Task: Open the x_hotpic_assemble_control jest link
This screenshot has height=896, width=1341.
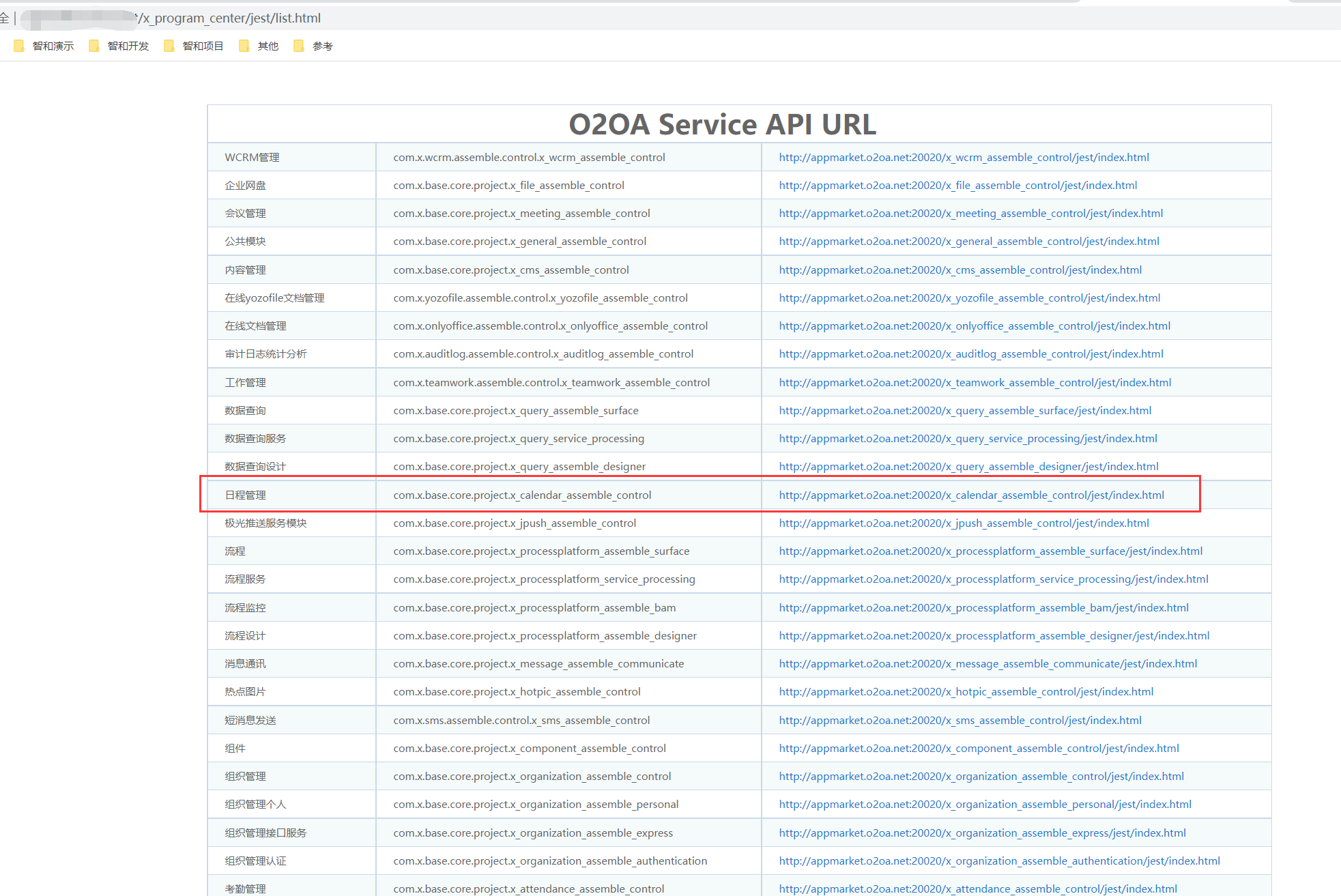Action: [x=966, y=691]
